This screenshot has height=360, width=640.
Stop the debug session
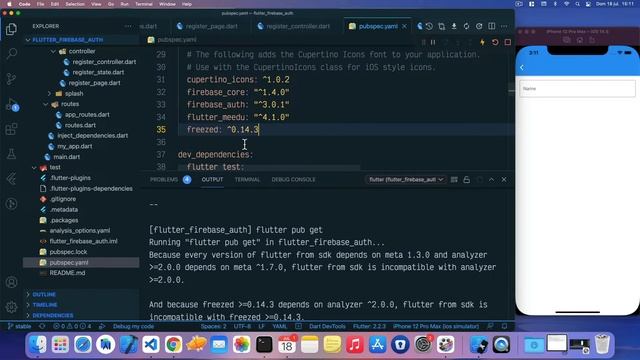point(508,42)
